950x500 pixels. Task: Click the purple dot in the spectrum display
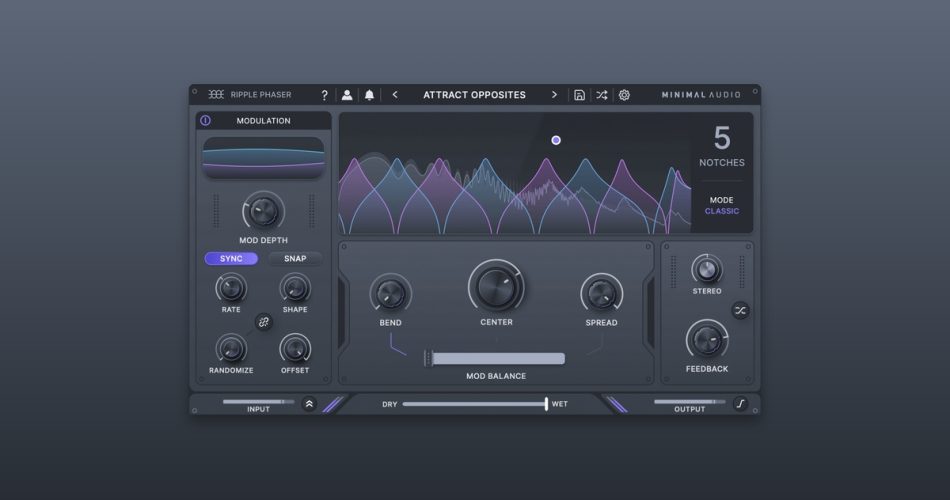point(556,141)
